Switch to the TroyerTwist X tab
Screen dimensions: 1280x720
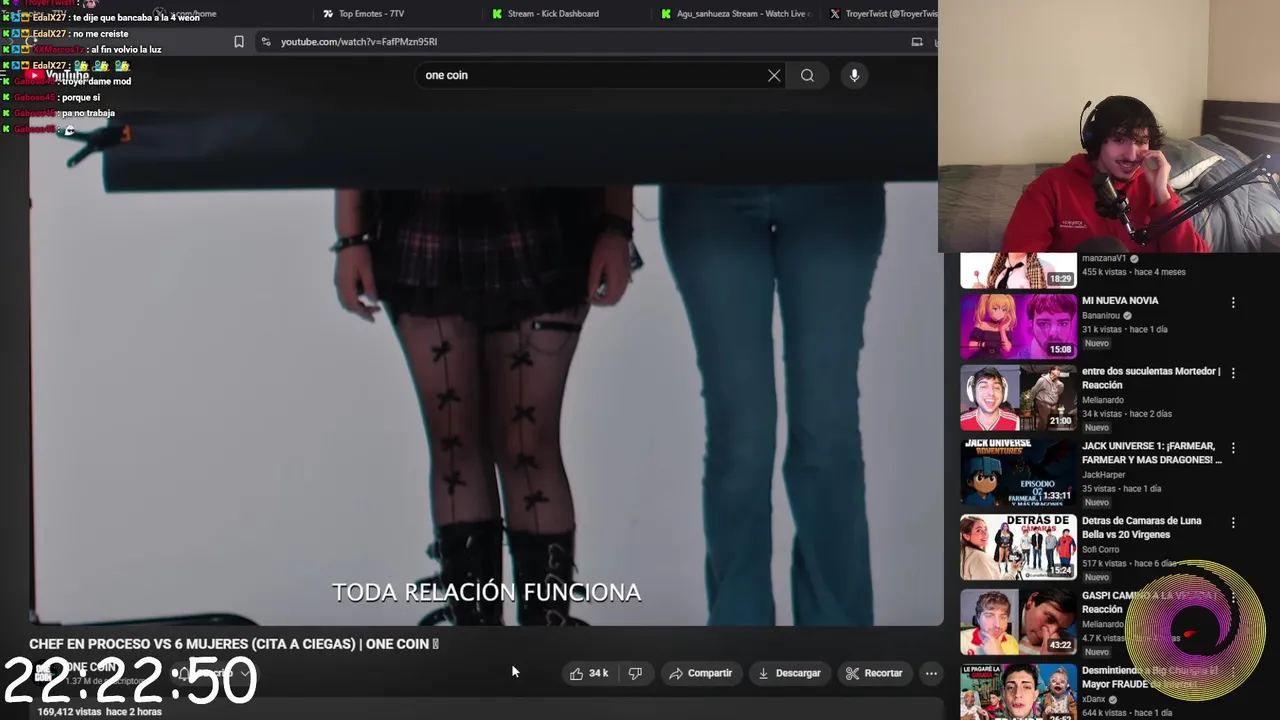[884, 14]
